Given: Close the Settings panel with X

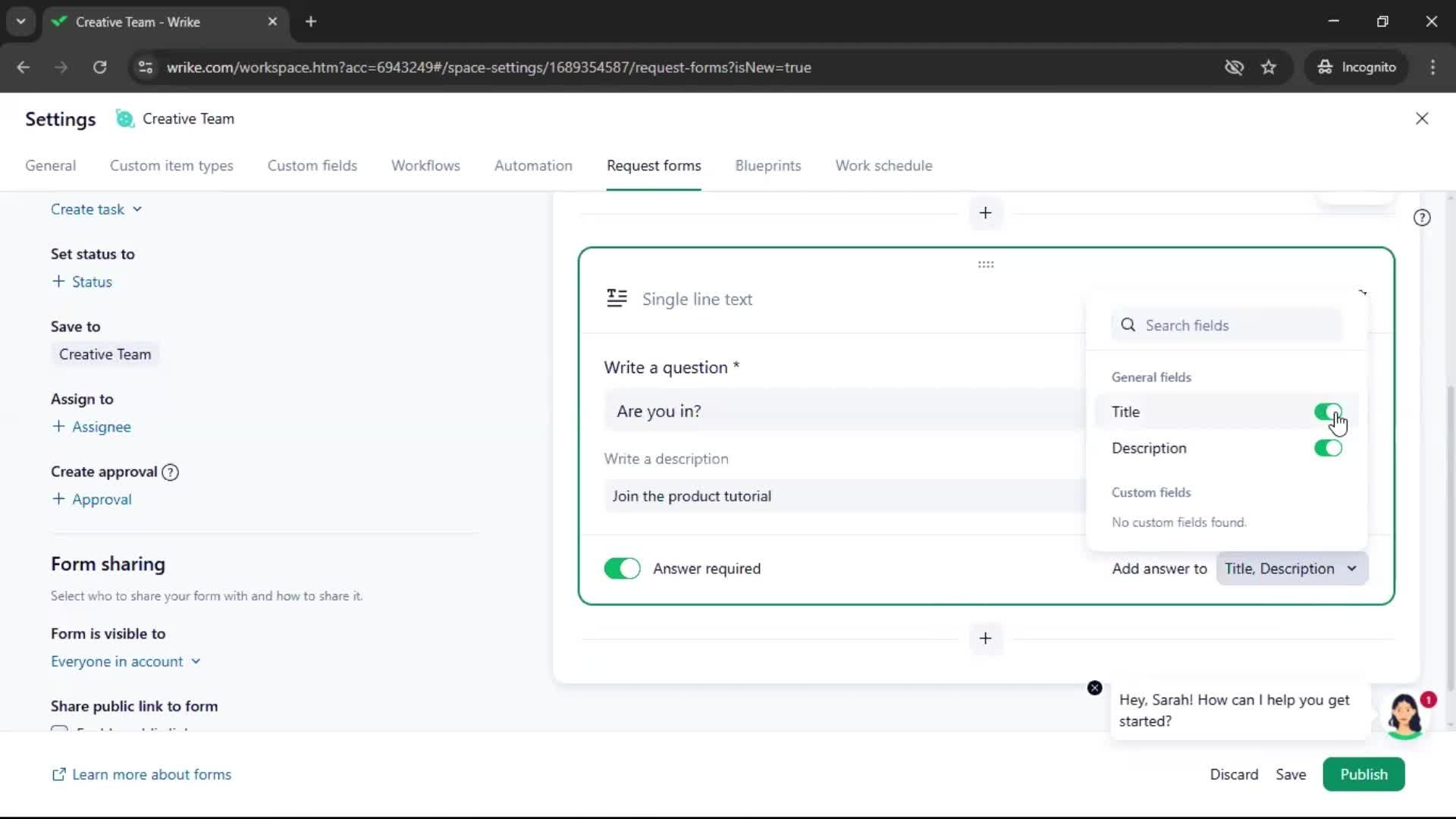Looking at the screenshot, I should (1422, 118).
